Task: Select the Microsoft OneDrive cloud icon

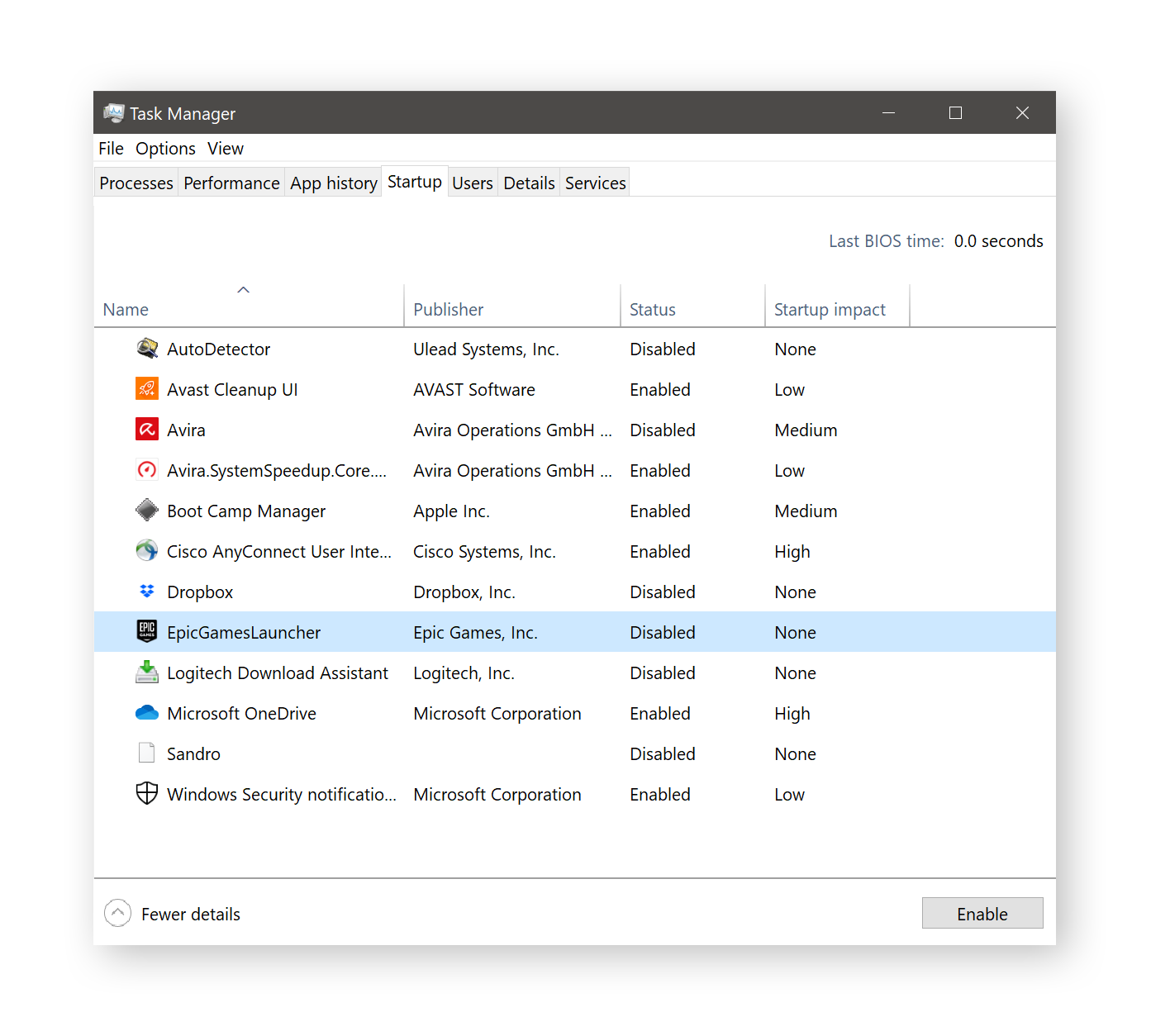Action: click(x=146, y=712)
